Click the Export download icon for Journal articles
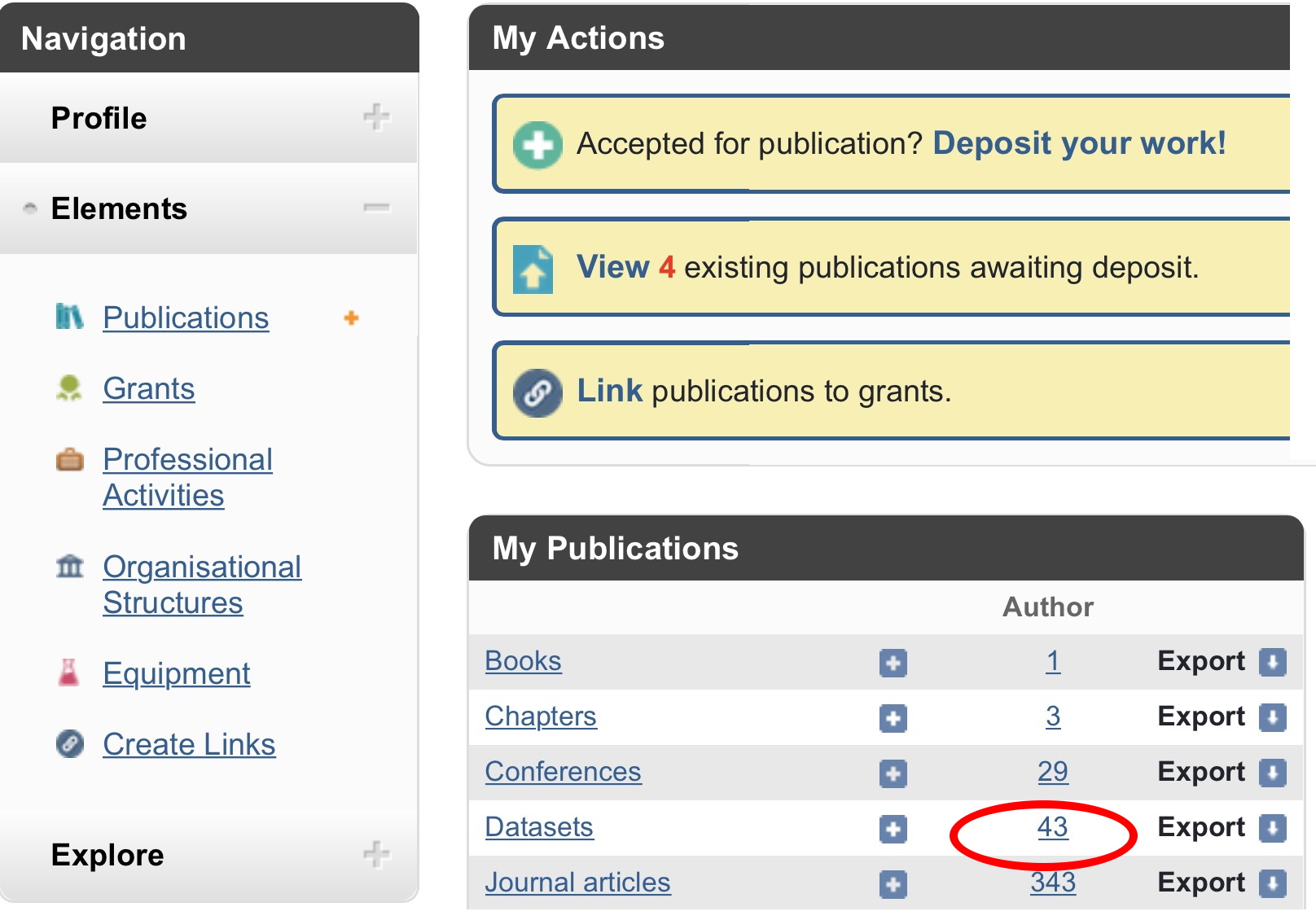The height and width of the screenshot is (920, 1316). (x=1272, y=883)
